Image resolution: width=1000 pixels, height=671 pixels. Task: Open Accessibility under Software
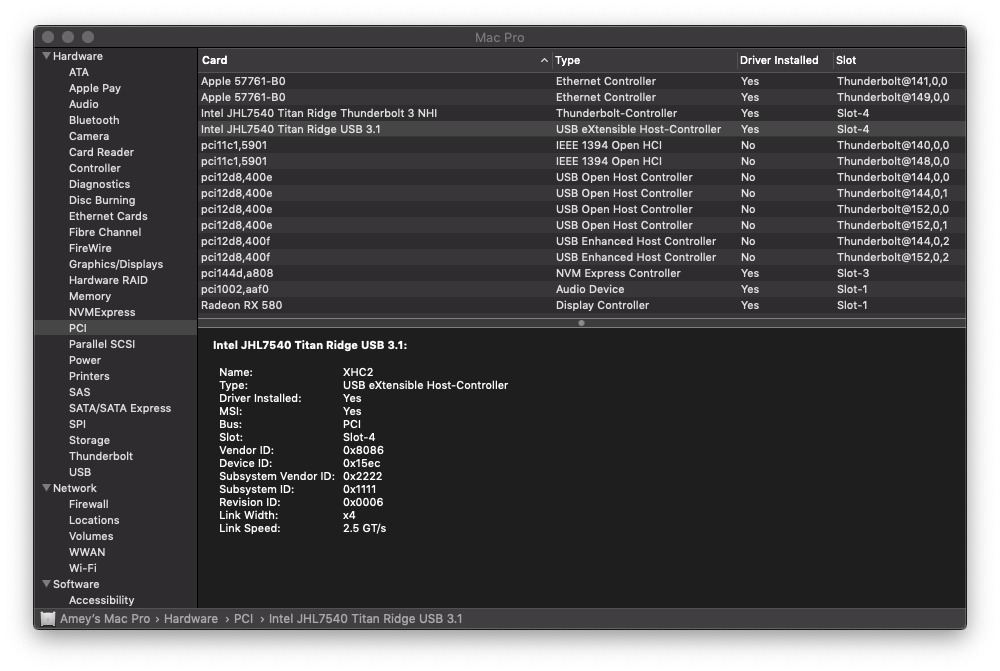(101, 600)
